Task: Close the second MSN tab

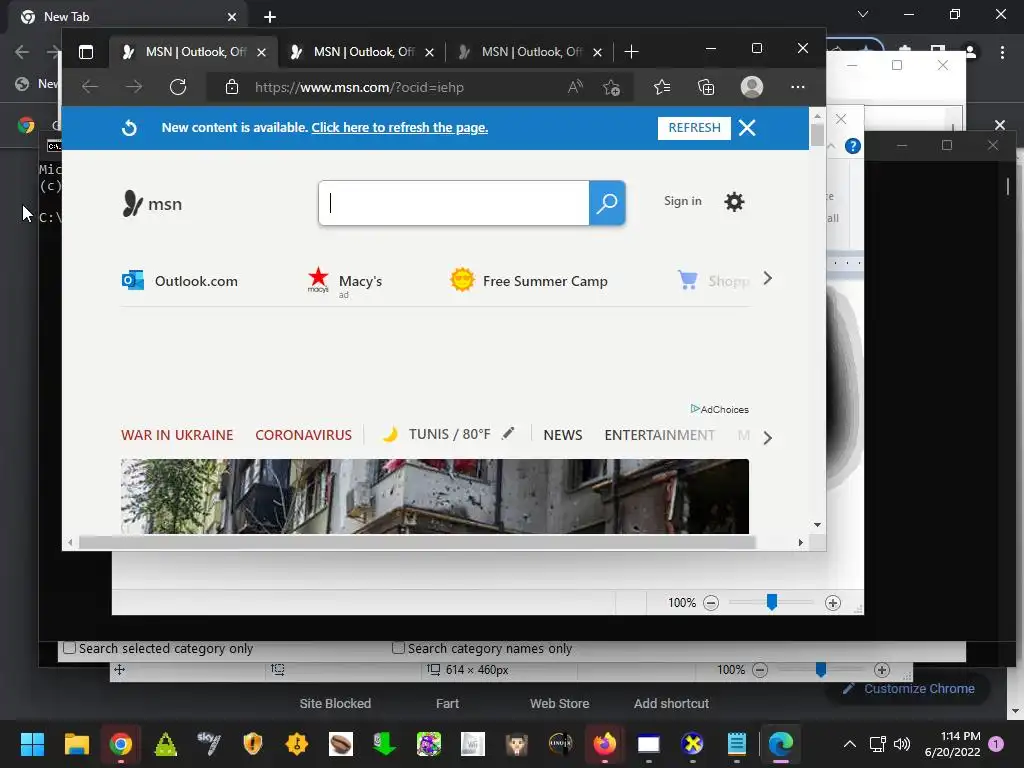Action: click(429, 52)
